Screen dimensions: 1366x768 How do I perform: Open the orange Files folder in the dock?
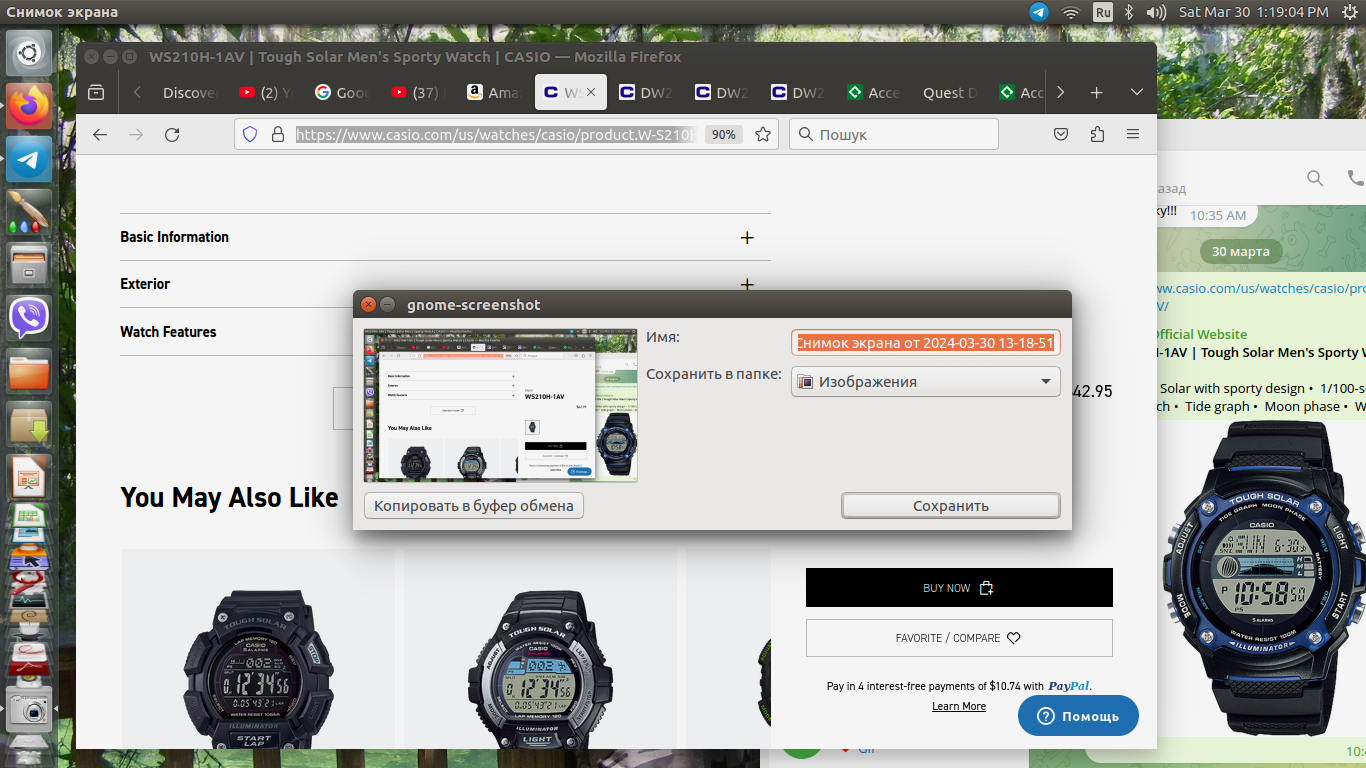pos(30,372)
